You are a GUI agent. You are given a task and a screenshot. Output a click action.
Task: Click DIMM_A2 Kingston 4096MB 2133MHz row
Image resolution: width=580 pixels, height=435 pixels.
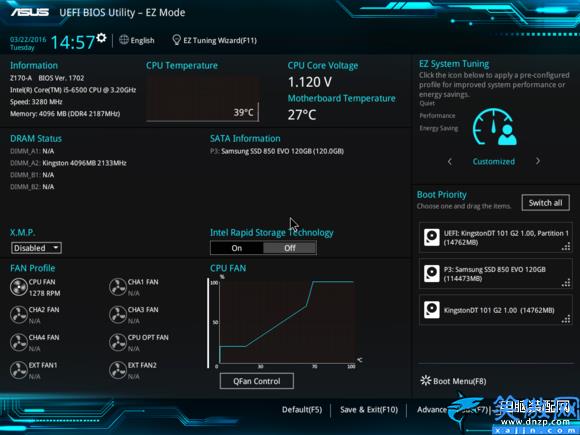tap(68, 163)
